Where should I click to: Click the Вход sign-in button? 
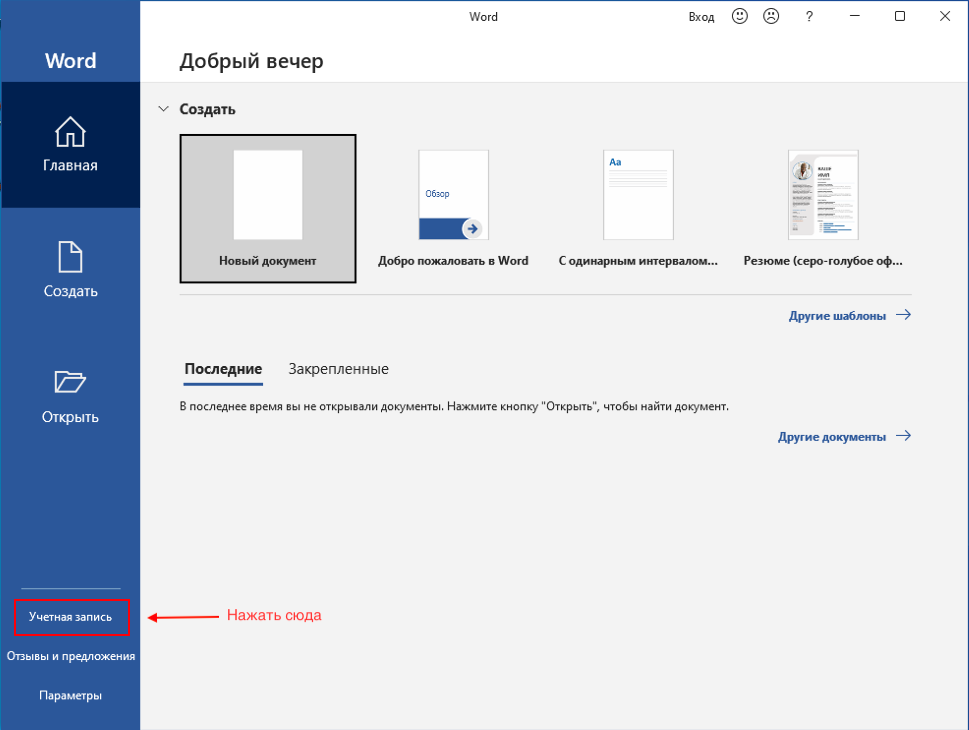pyautogui.click(x=701, y=17)
